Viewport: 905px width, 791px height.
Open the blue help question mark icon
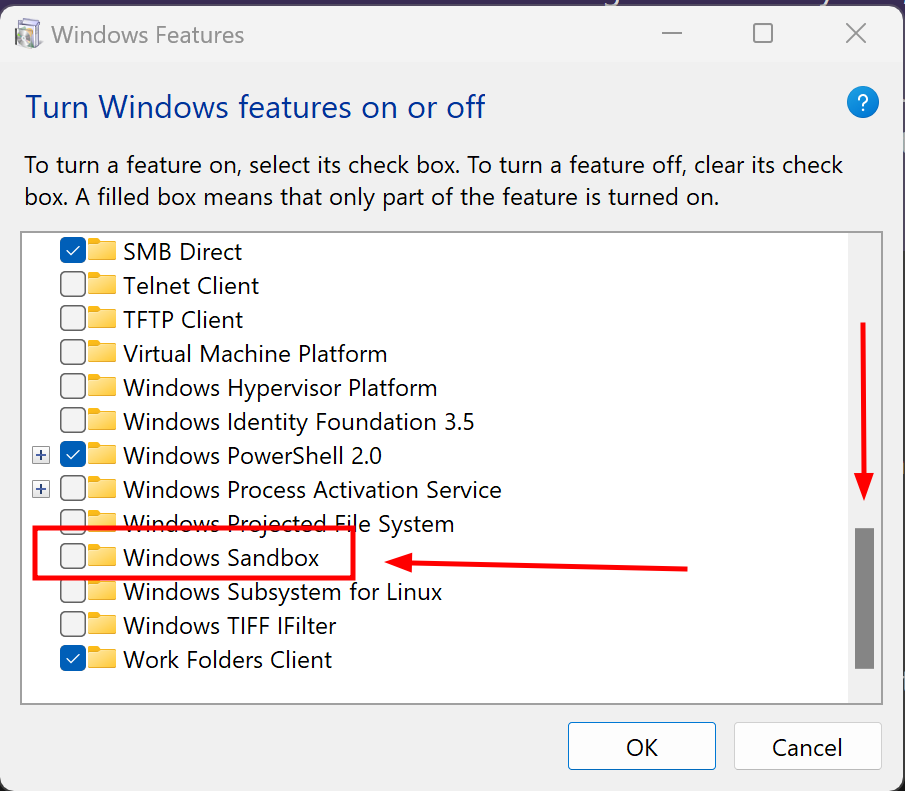(862, 103)
